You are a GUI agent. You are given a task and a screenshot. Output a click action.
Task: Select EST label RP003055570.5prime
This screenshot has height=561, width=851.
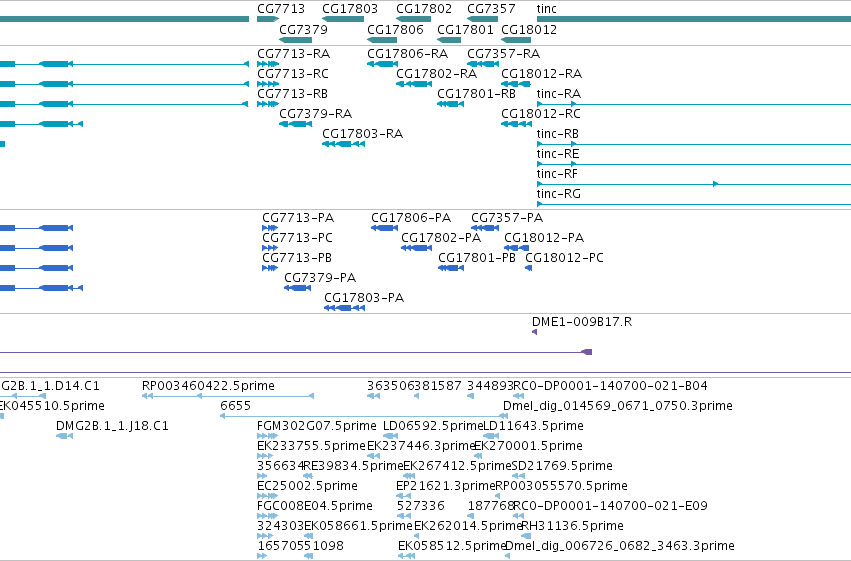562,486
